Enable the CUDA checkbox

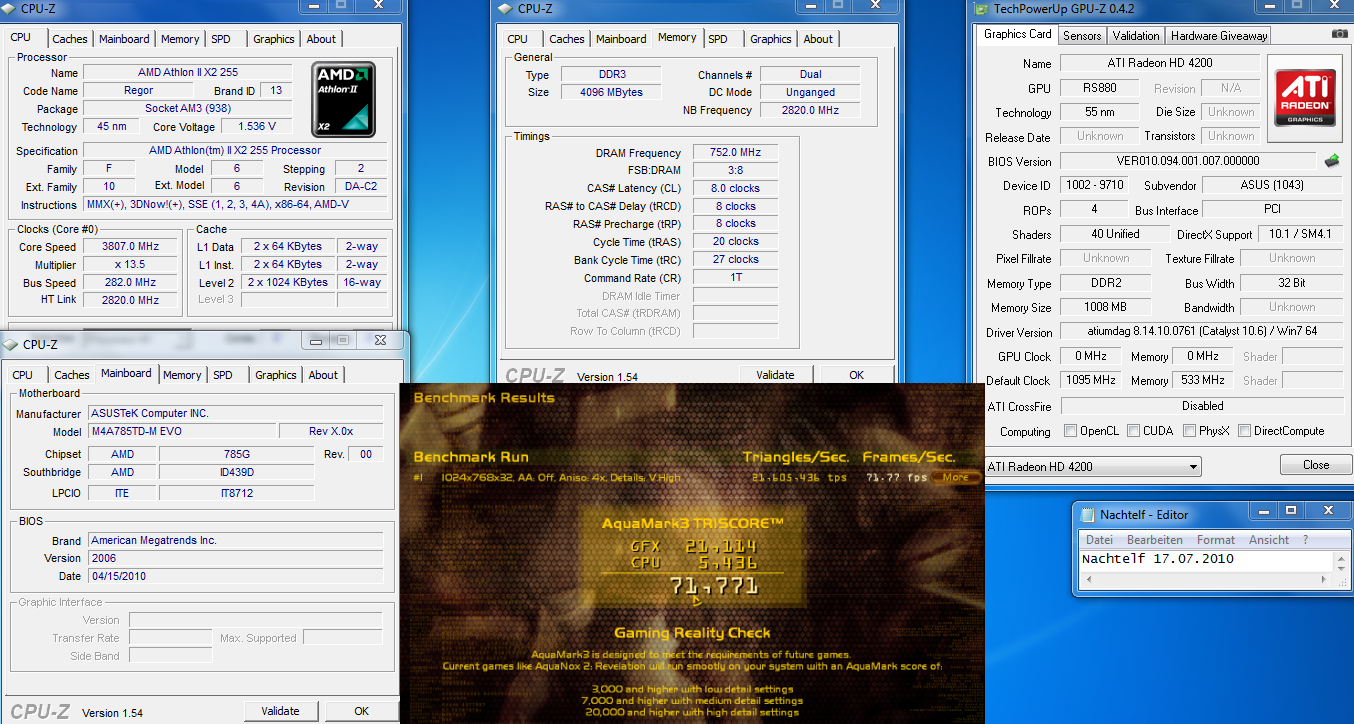(1133, 431)
